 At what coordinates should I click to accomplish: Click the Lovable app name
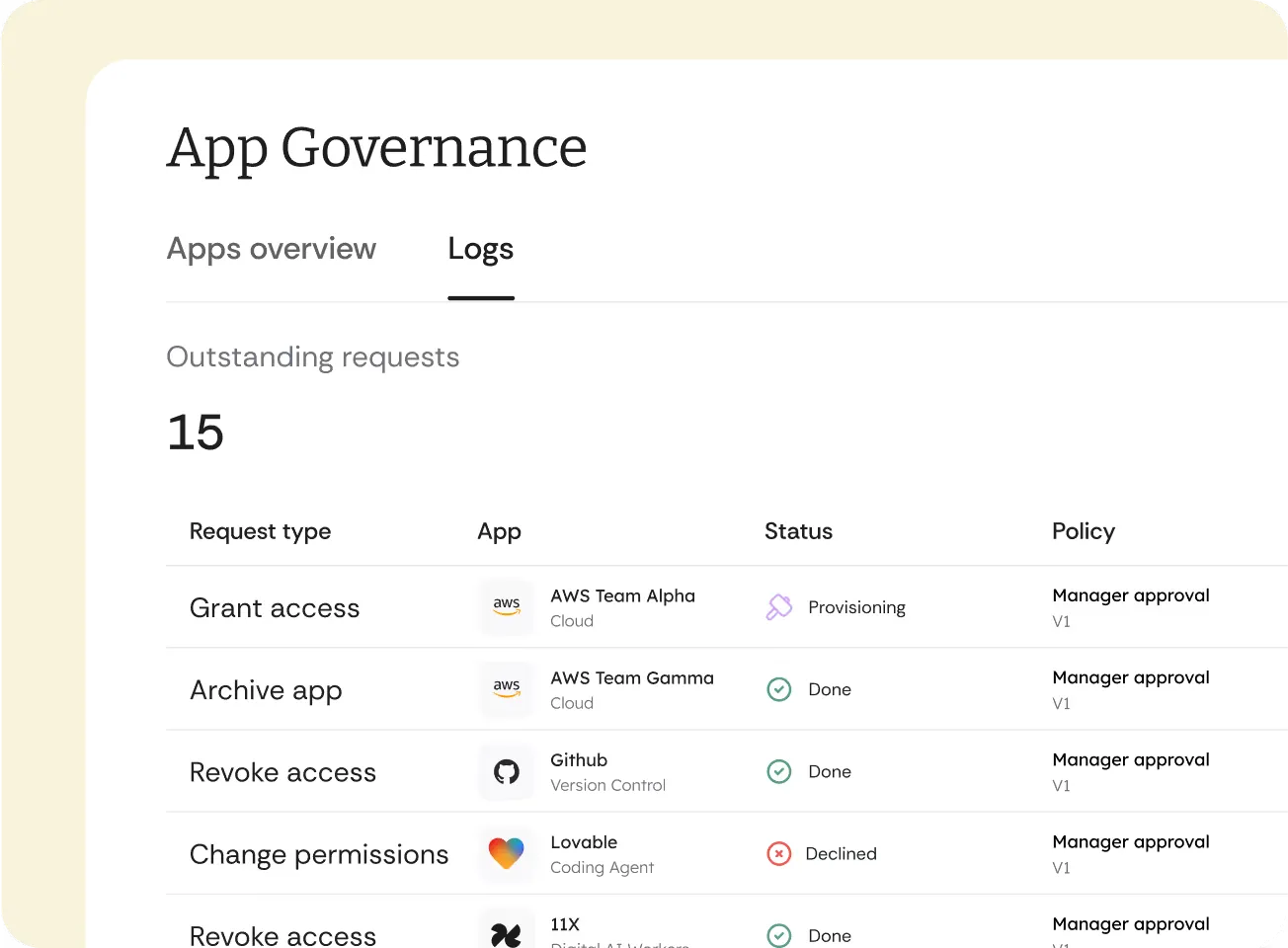click(x=584, y=841)
